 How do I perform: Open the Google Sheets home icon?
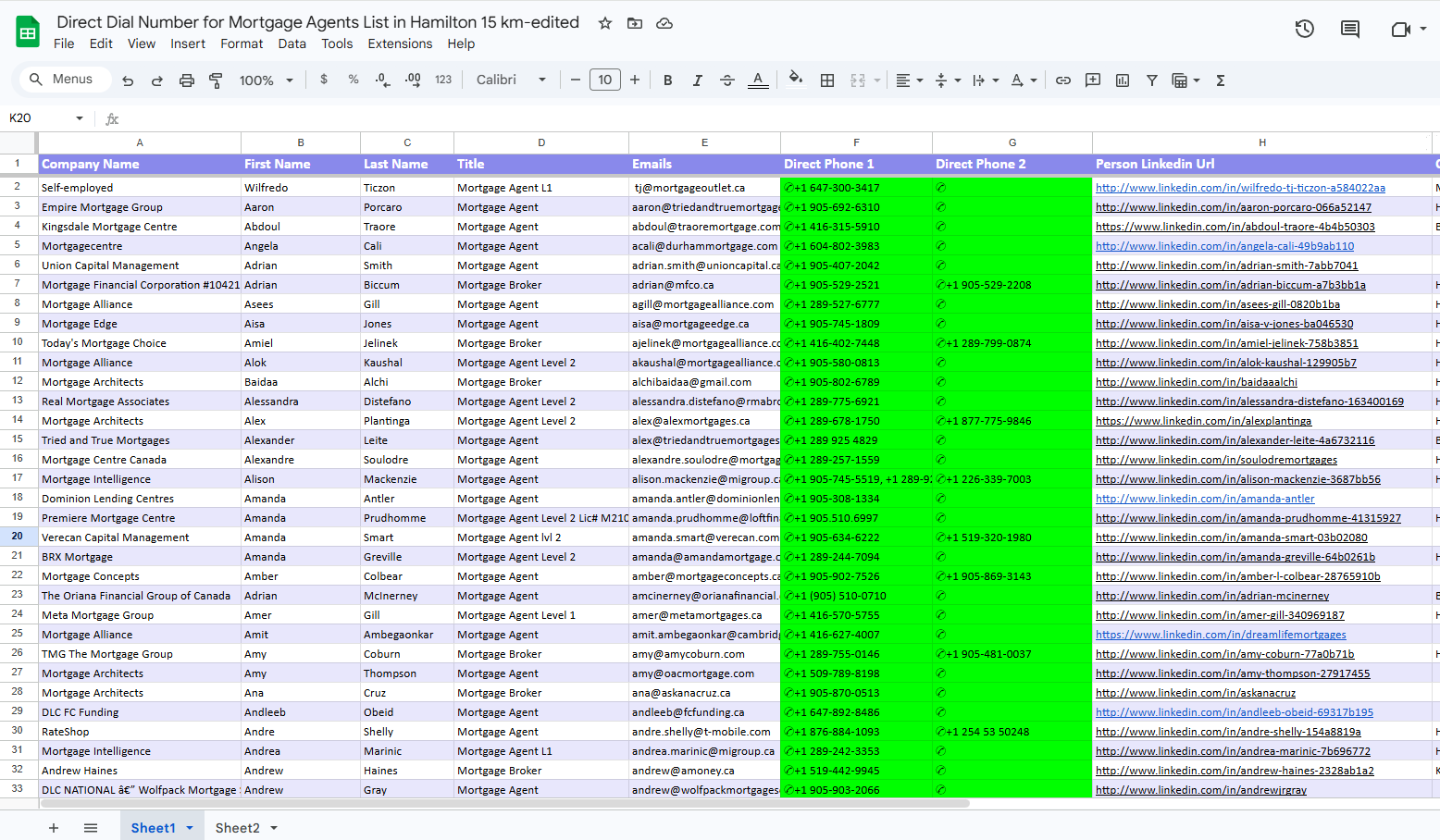(x=28, y=32)
